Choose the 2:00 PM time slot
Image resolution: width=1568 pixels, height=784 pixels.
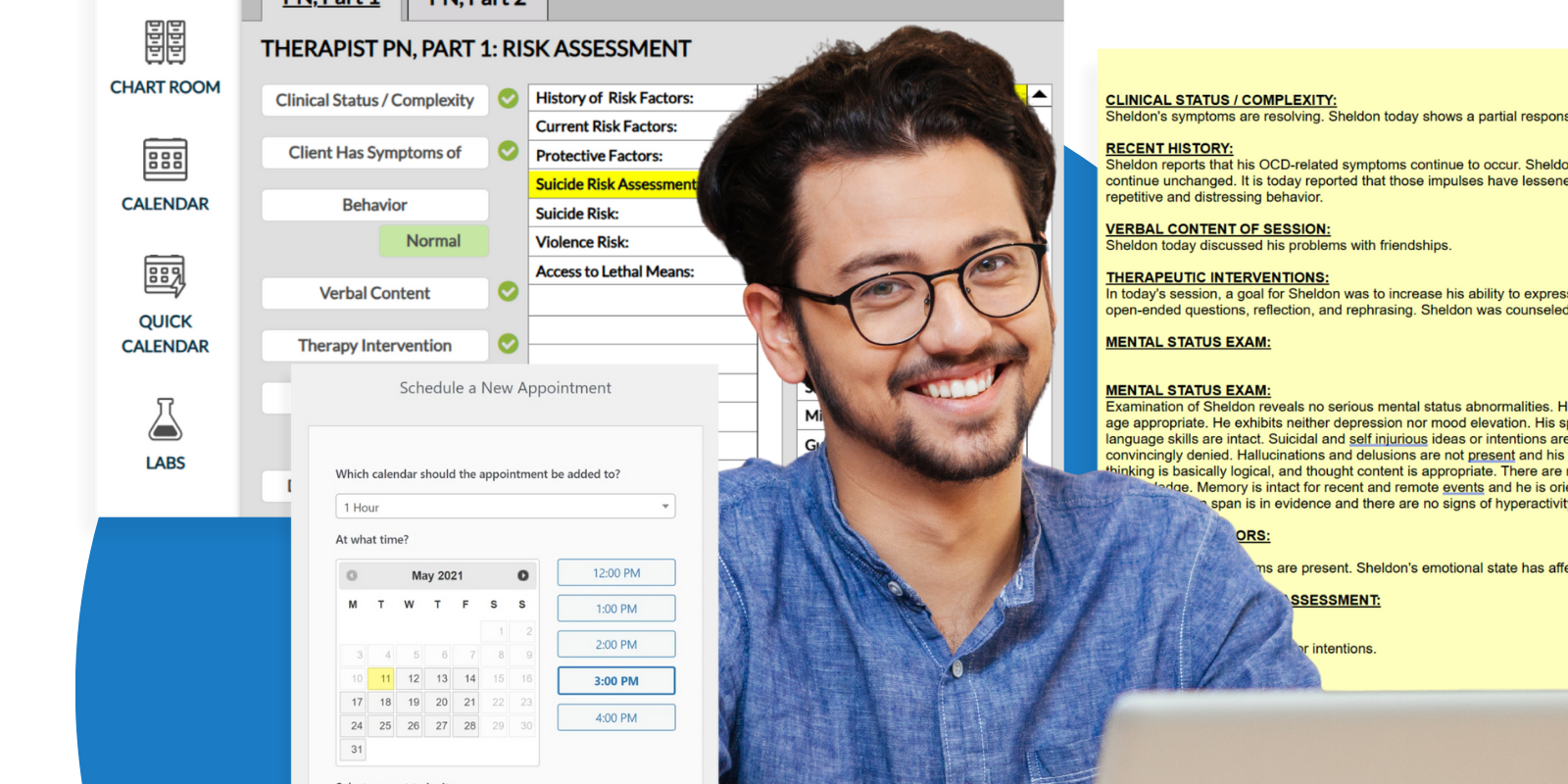pos(616,645)
